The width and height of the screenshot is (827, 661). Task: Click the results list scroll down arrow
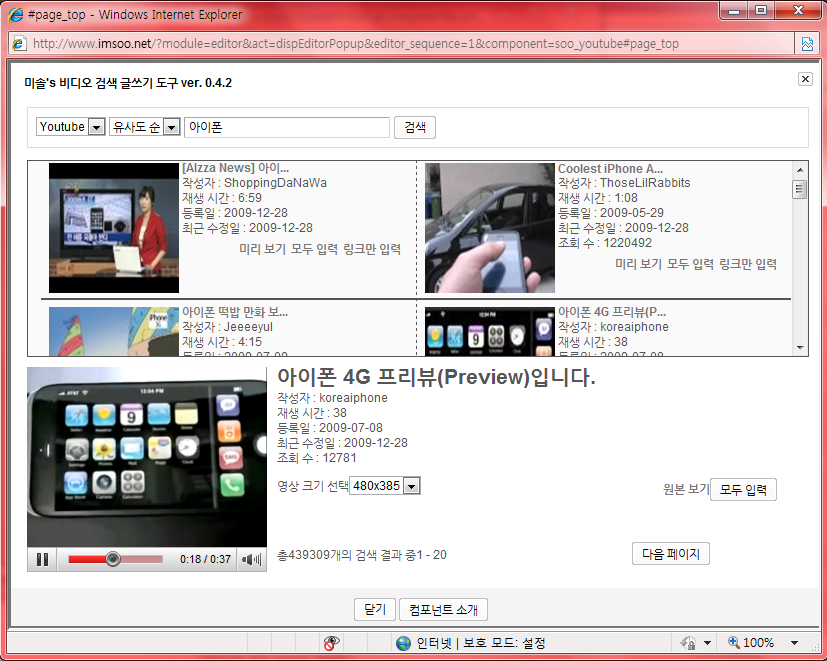pyautogui.click(x=800, y=348)
